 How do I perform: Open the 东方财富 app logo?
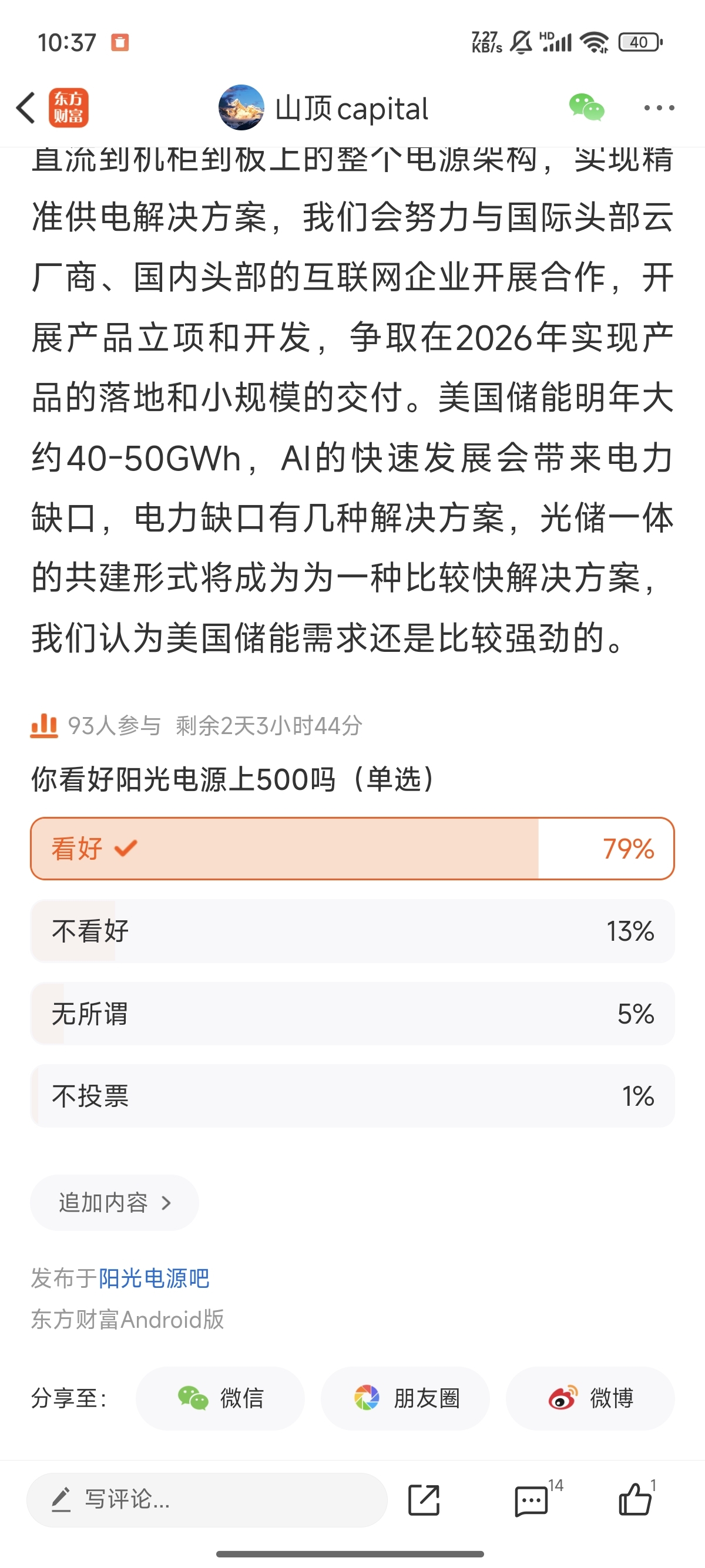[69, 108]
